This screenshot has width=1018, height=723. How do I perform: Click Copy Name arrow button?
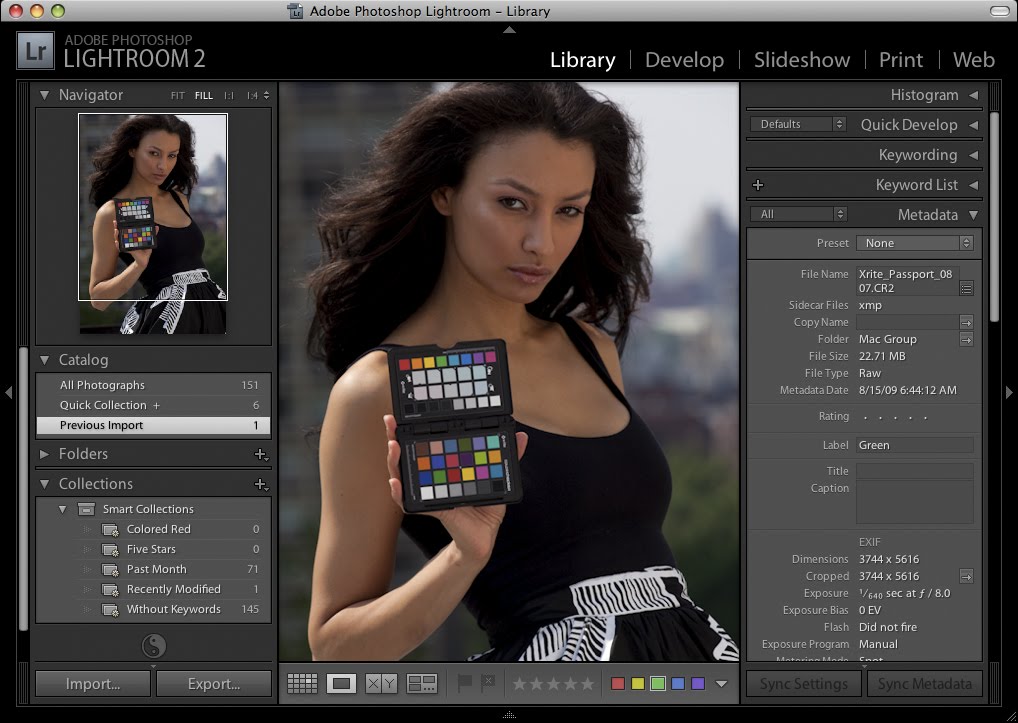click(966, 323)
